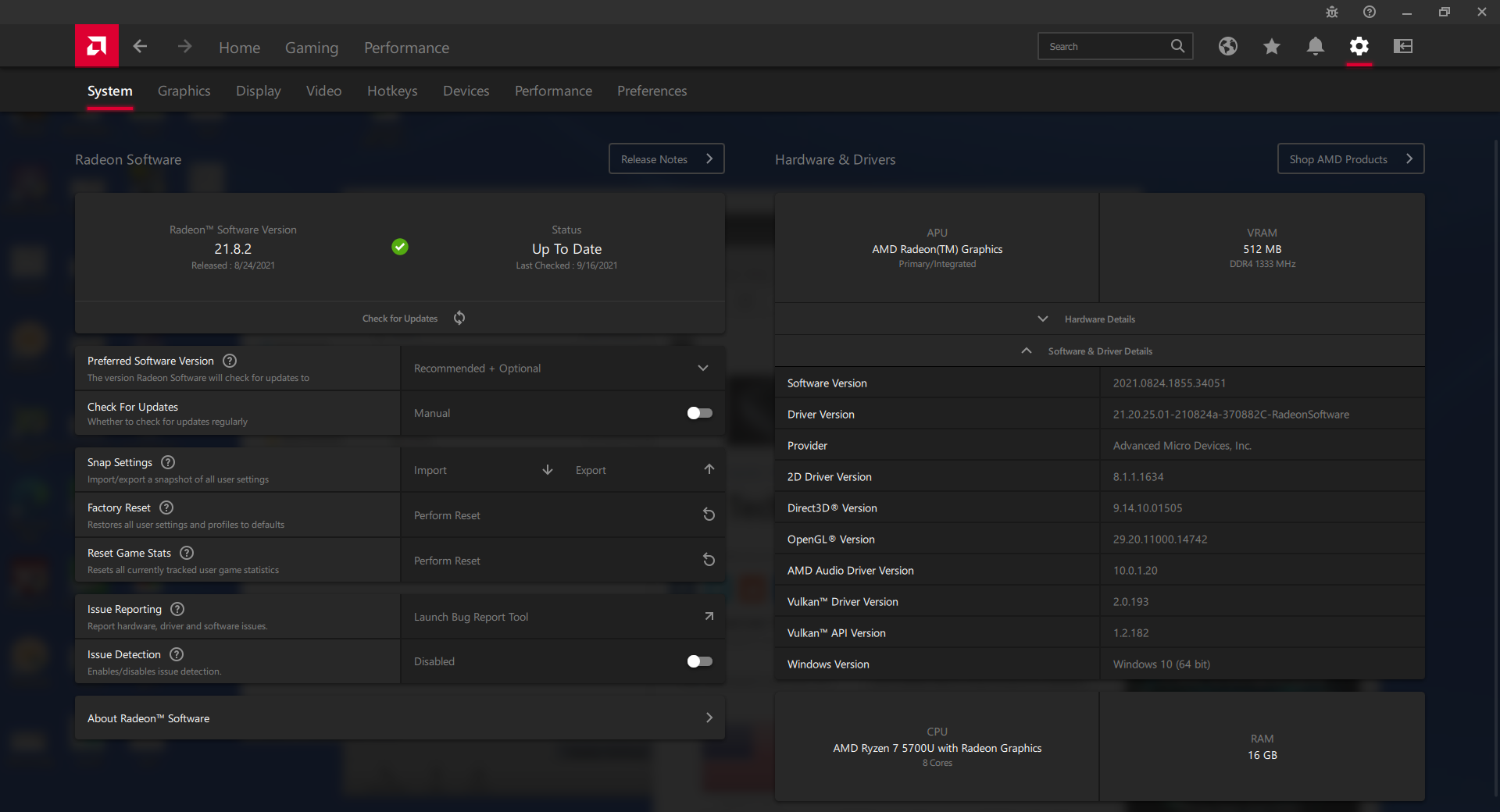
Task: Open the help question mark in title bar
Action: [1370, 12]
